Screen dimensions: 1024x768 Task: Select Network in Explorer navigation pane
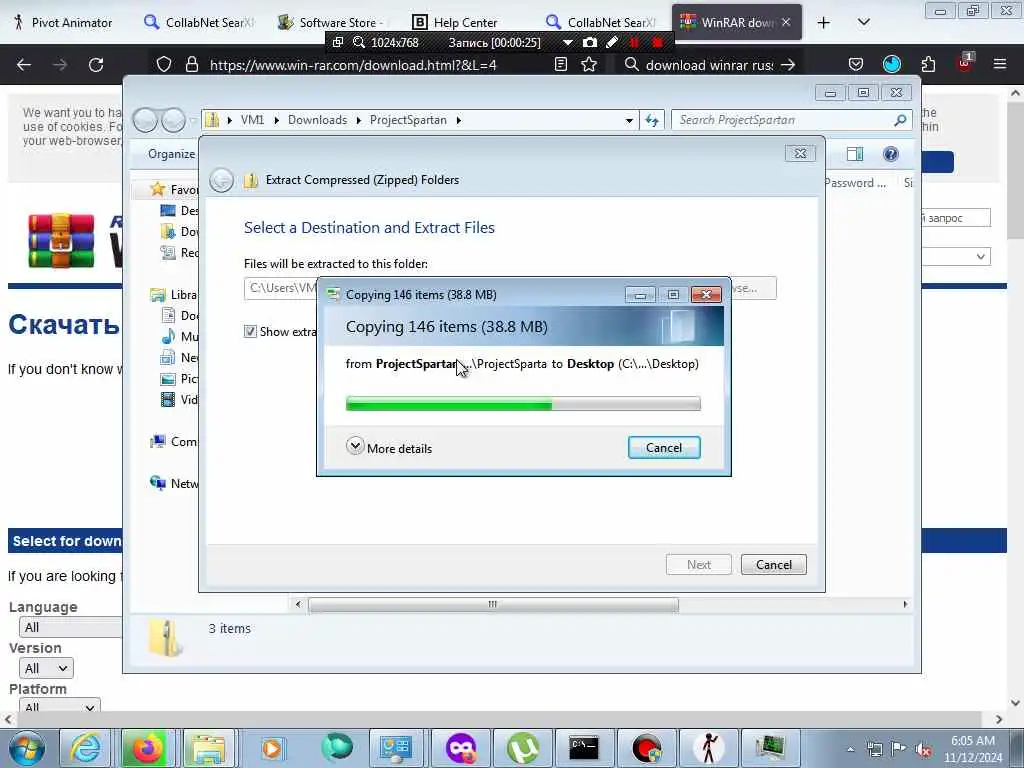(x=174, y=483)
